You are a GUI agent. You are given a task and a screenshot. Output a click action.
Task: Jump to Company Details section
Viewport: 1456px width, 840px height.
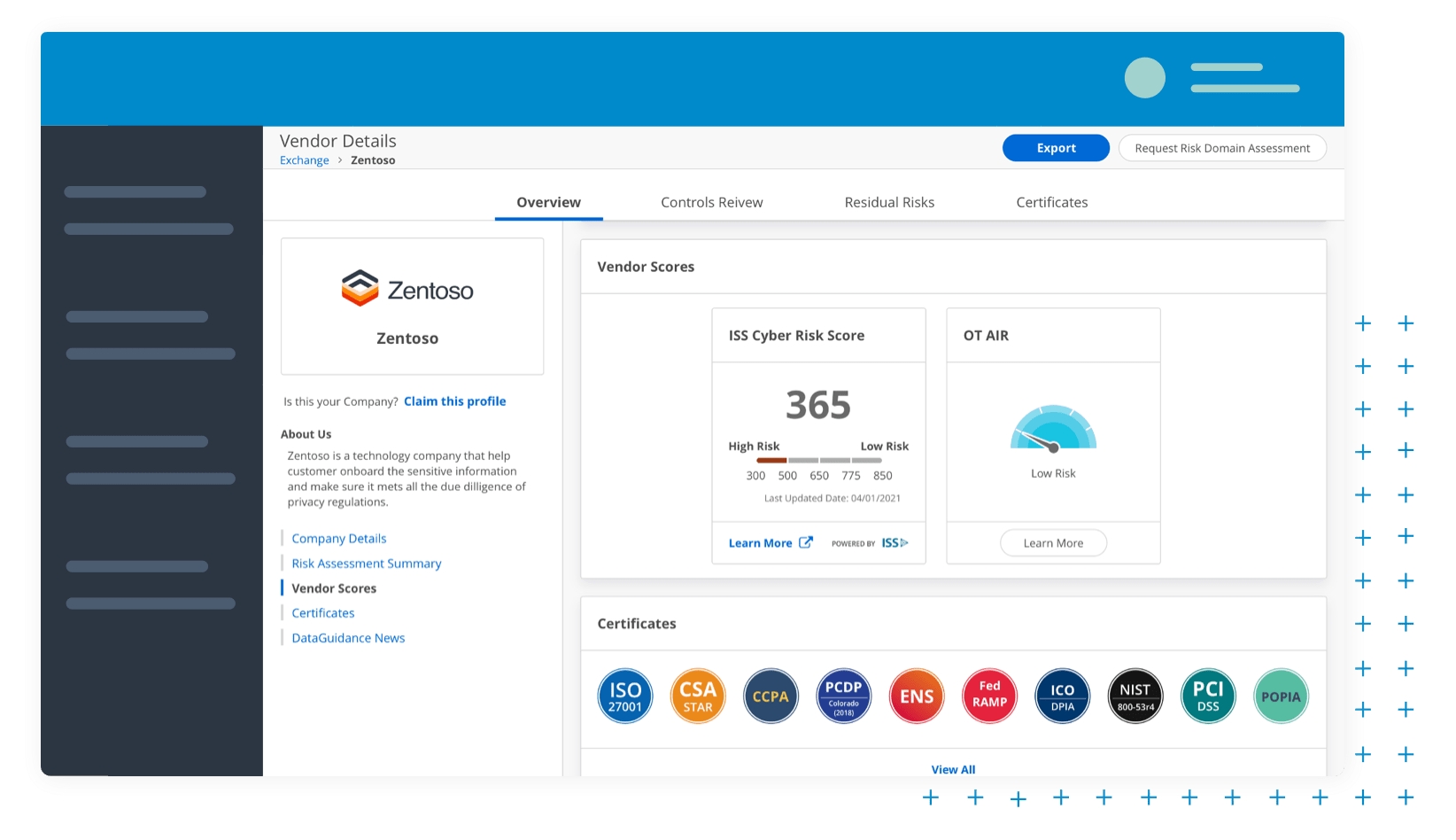coord(339,539)
